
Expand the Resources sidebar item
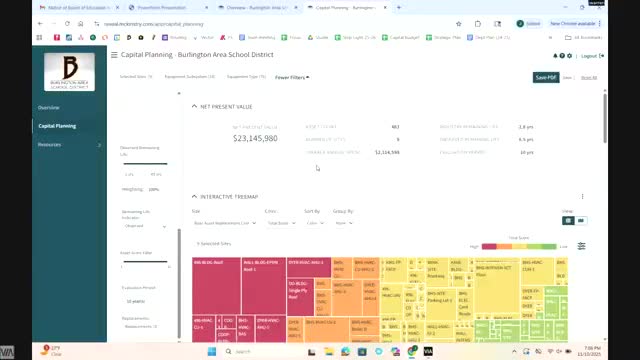[69, 145]
